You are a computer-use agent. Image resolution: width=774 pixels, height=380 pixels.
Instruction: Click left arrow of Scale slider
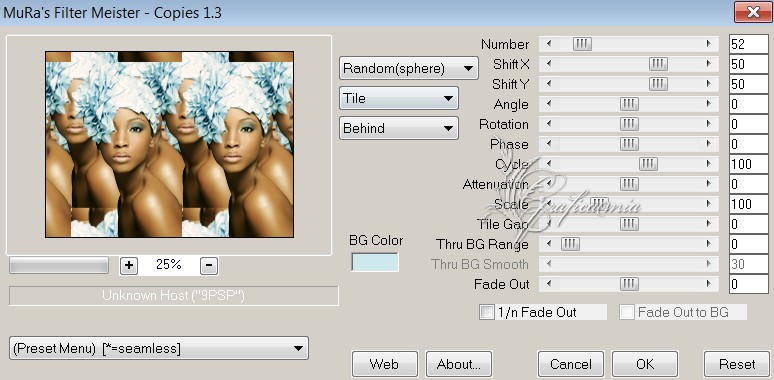(548, 204)
